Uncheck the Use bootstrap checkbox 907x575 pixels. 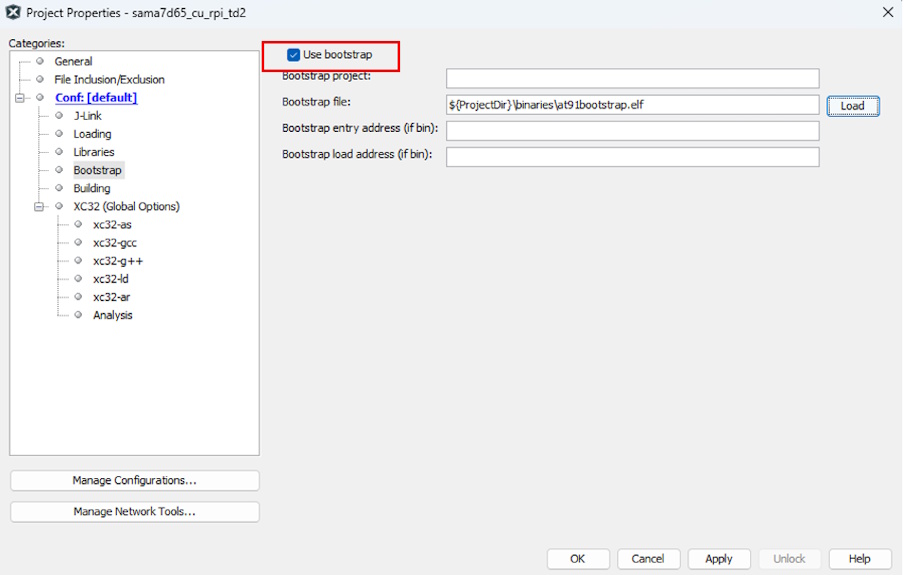click(293, 55)
